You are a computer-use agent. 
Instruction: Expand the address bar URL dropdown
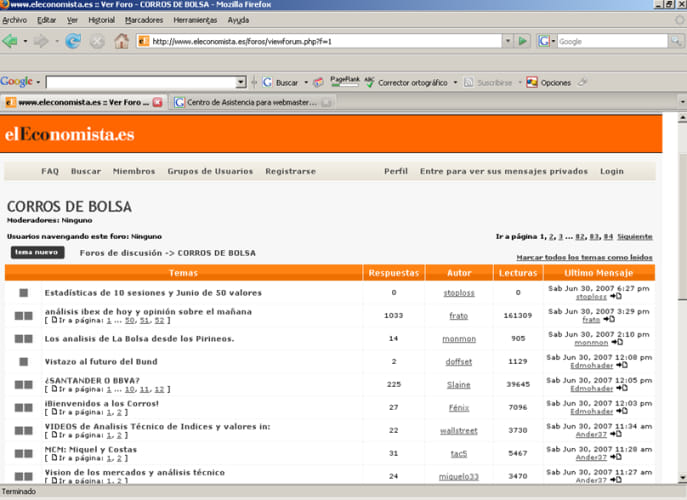(507, 41)
